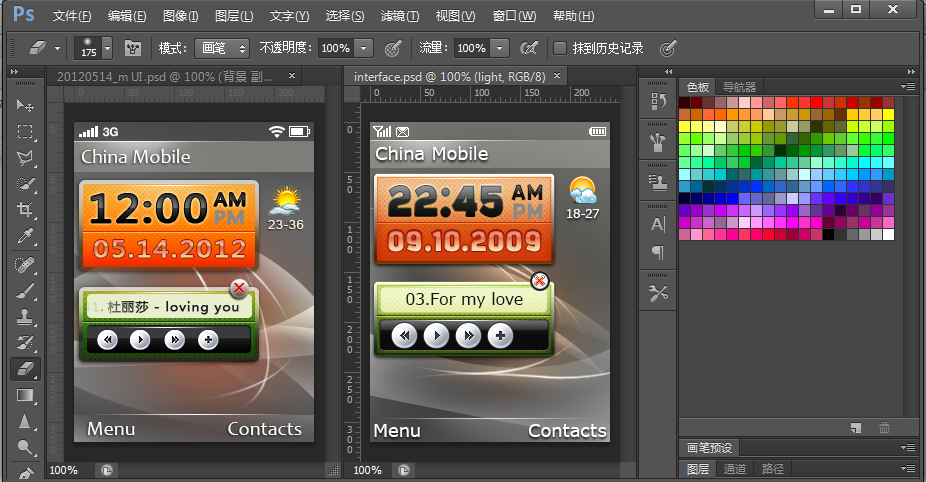The image size is (926, 482).
Task: Open the Window menu
Action: click(x=514, y=16)
